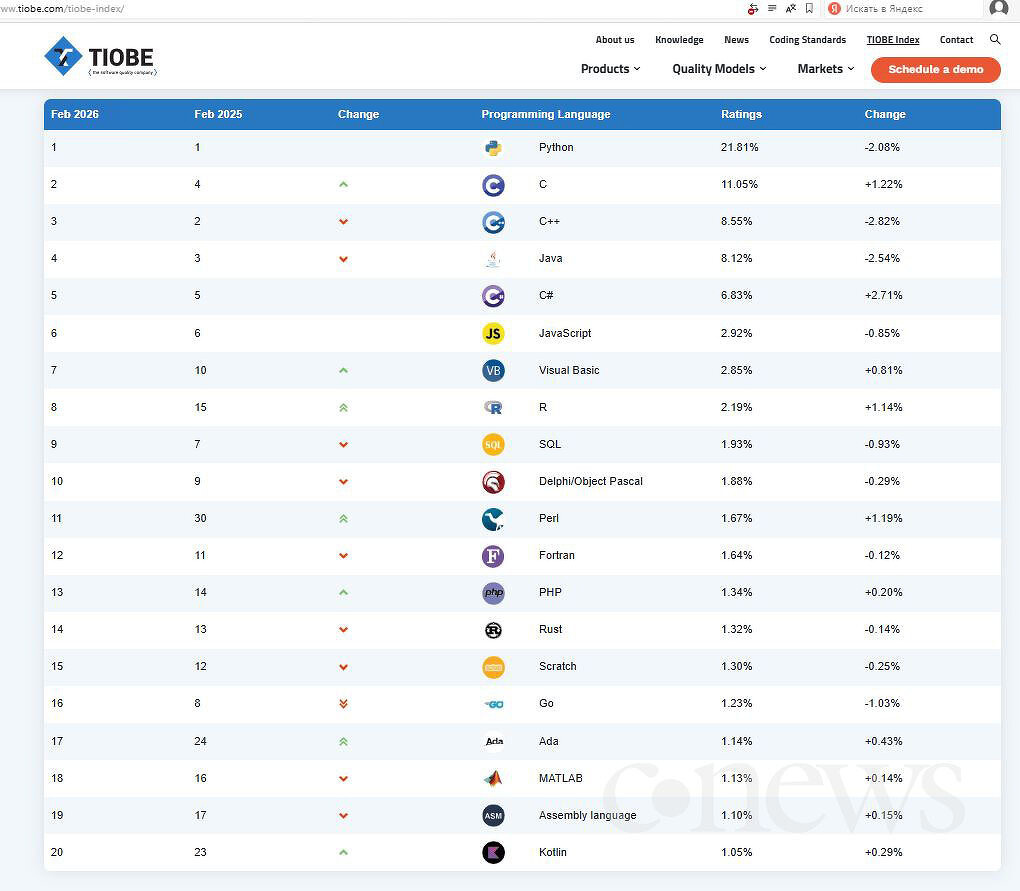Screen dimensions: 1020x891
Task: Expand the Quality Models dropdown
Action: 718,69
